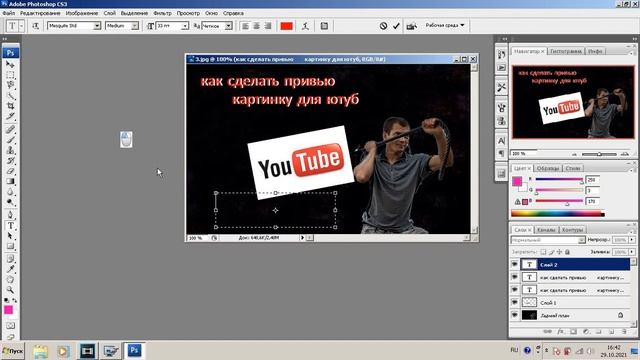Align text left
Screen dimensions: 640x360
tap(245, 26)
